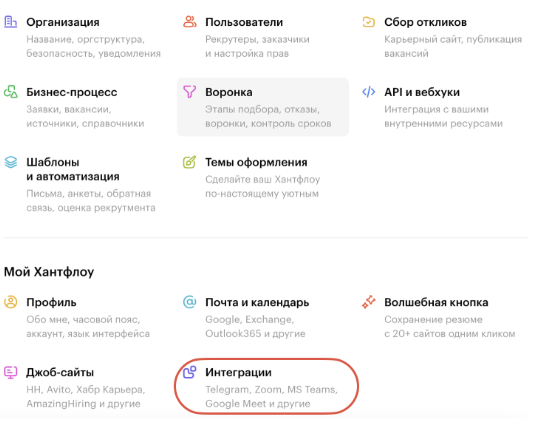Open Джоб-сайты settings link
533x433 pixels.
pos(60,373)
